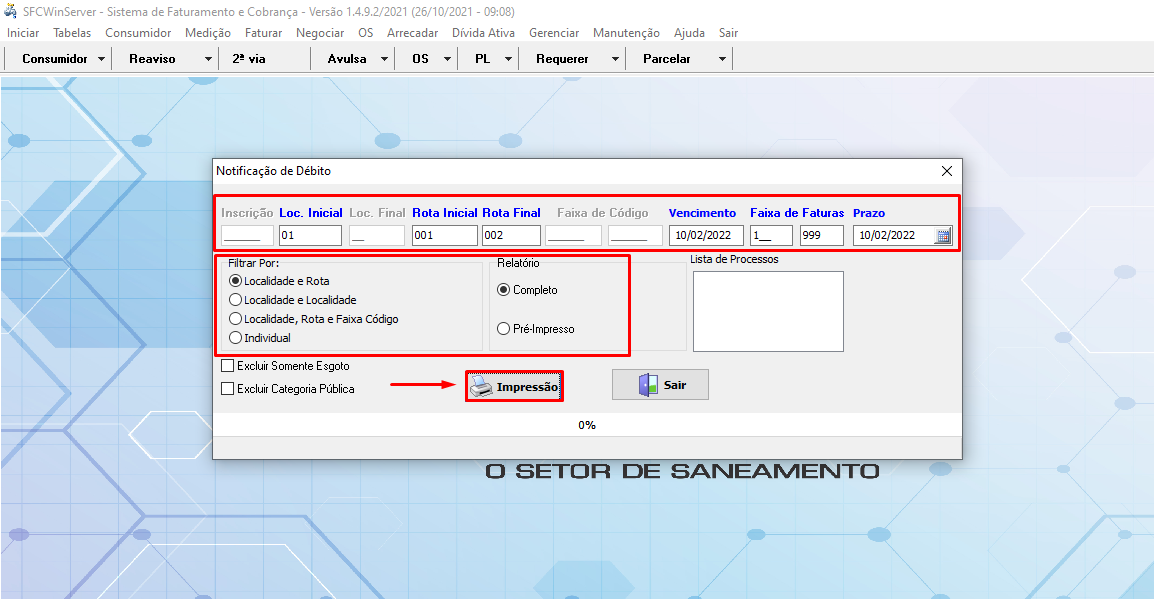
Task: Click the printer Impressão button
Action: coord(514,386)
